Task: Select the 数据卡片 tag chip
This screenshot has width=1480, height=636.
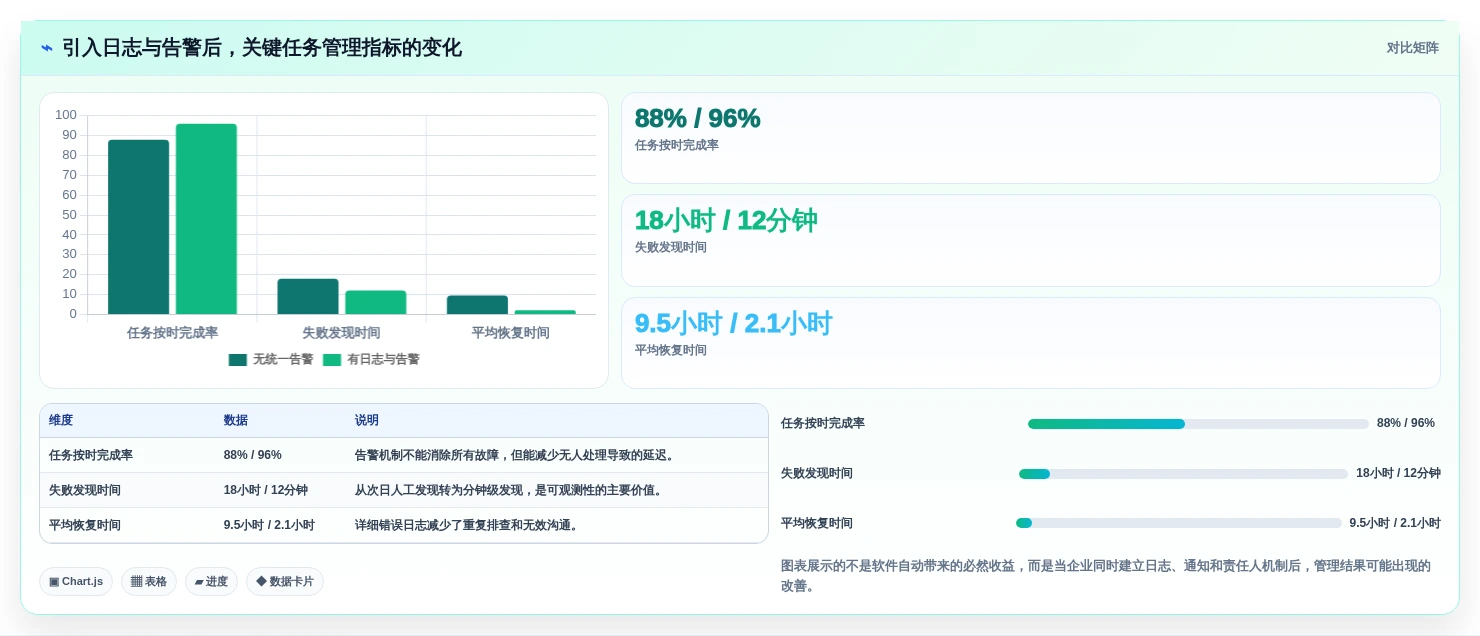Action: 285,581
